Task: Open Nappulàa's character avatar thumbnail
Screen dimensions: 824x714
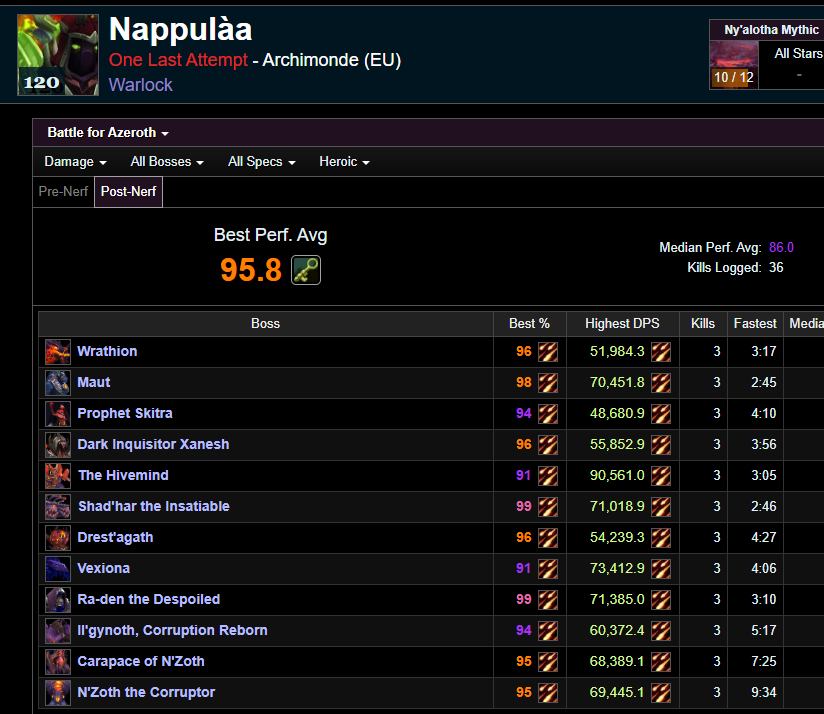Action: click(58, 55)
